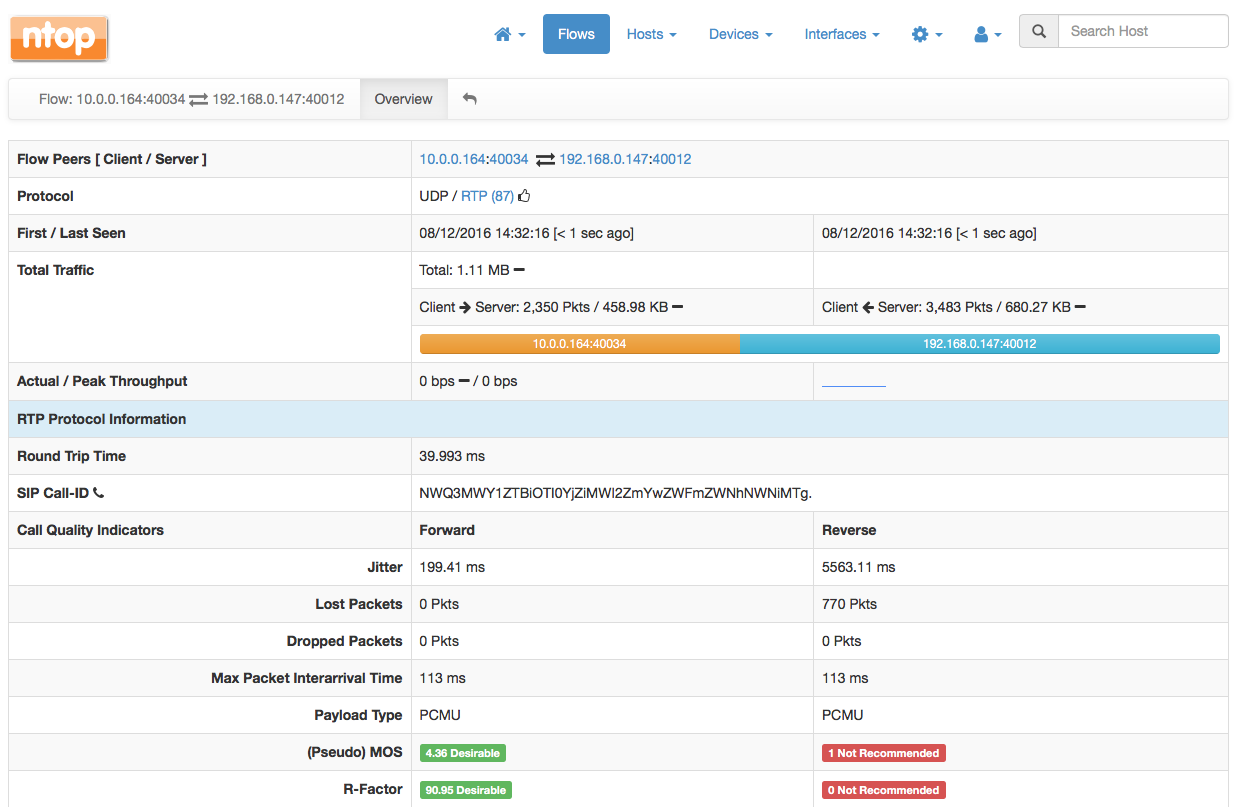Screen dimensions: 1242x807
Task: Click the thumbs-up icon beside RTP (87)
Action: tap(524, 196)
